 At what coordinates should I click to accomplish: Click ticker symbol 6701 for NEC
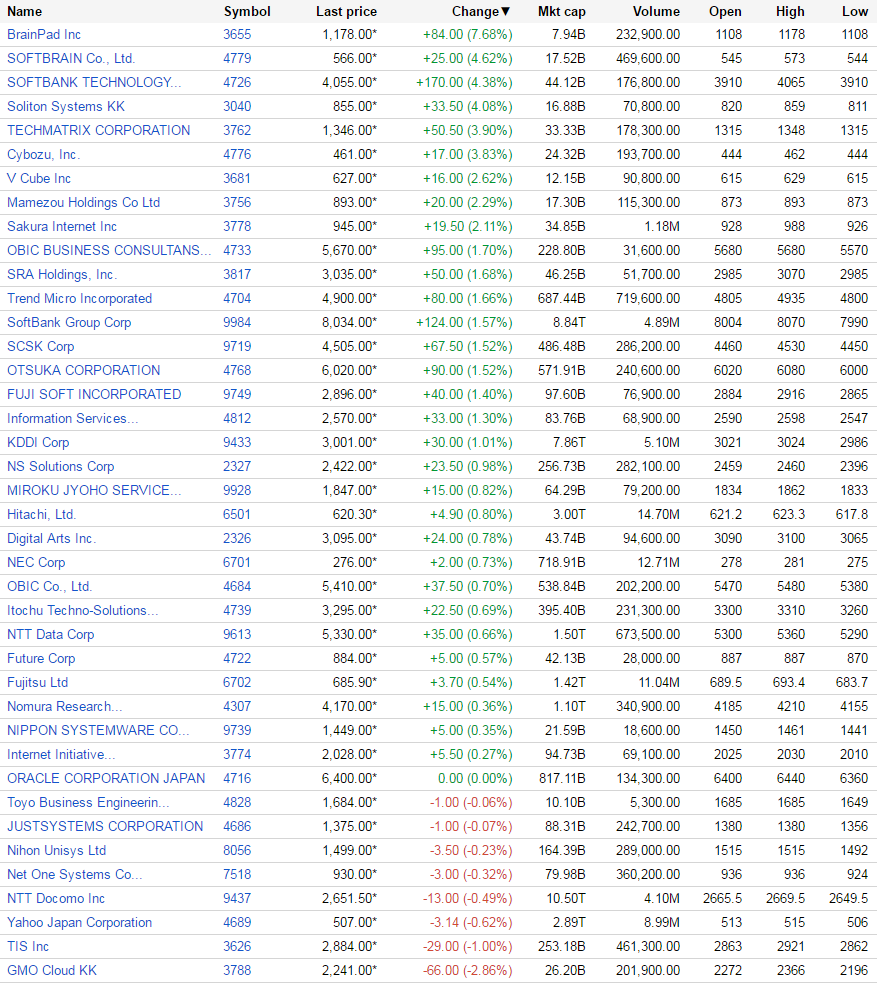pyautogui.click(x=237, y=562)
